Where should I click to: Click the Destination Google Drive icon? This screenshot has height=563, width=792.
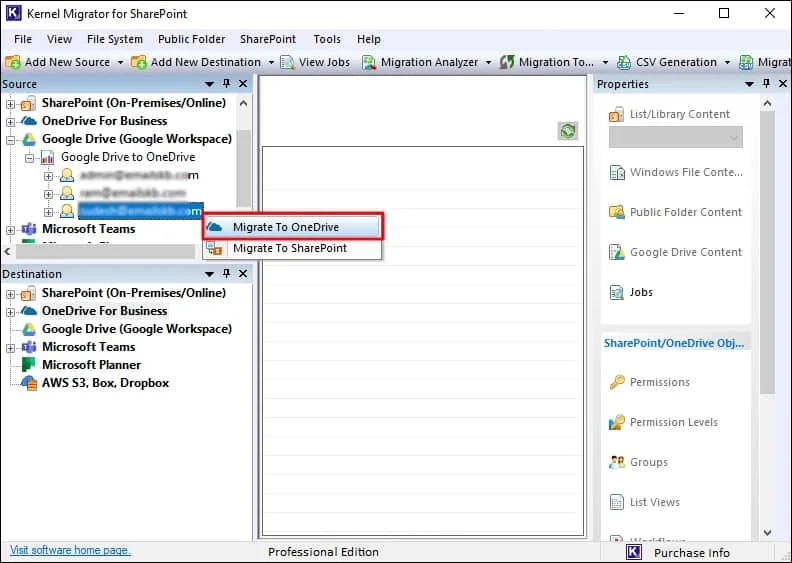tap(29, 329)
